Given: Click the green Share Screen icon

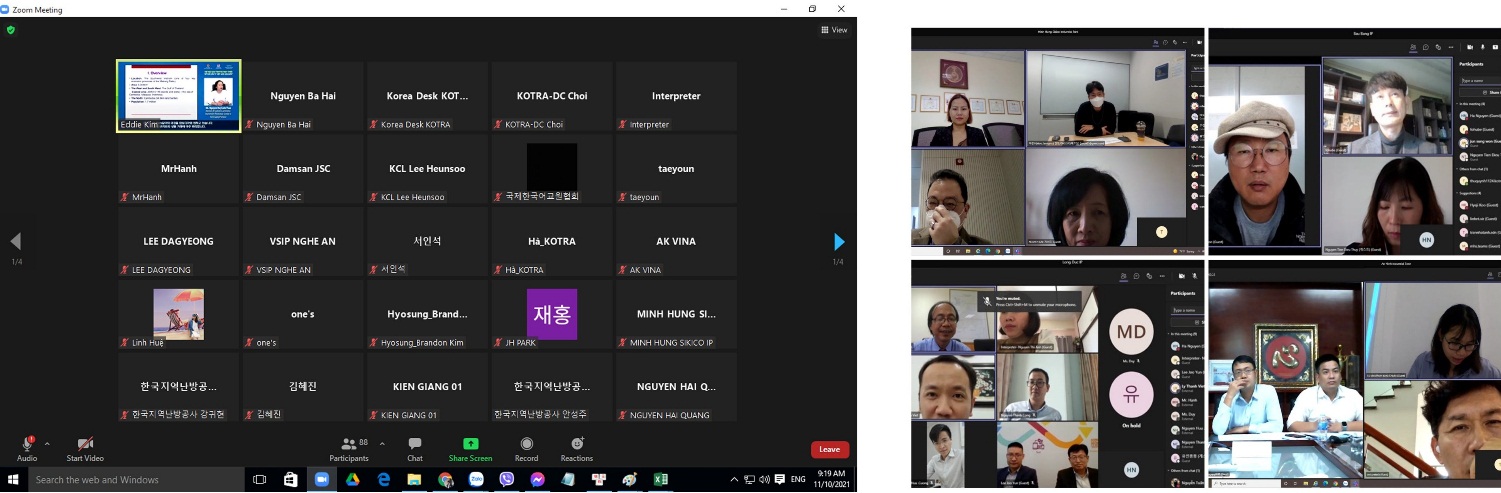Looking at the screenshot, I should (x=470, y=444).
